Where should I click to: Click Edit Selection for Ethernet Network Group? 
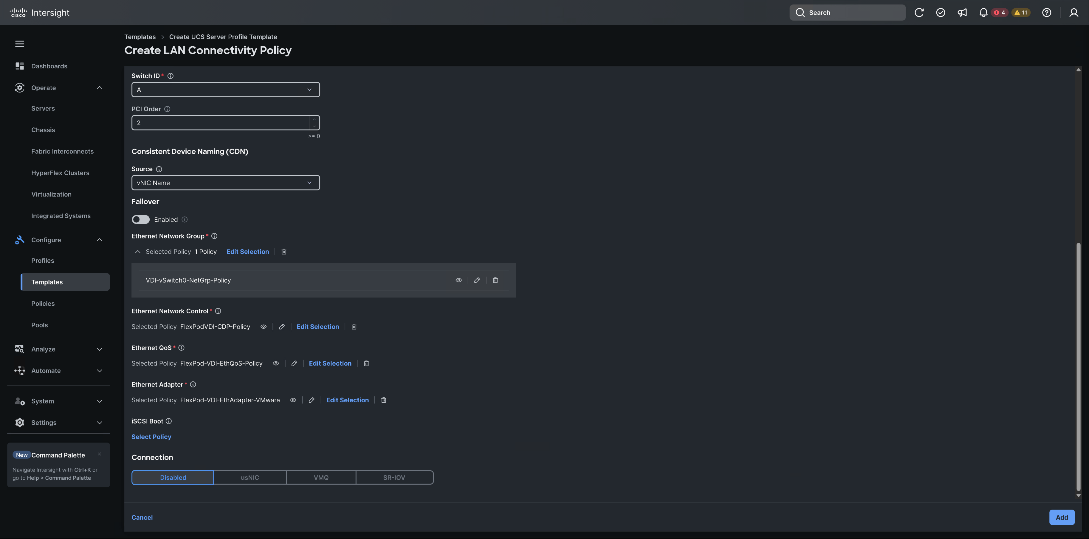click(x=248, y=251)
